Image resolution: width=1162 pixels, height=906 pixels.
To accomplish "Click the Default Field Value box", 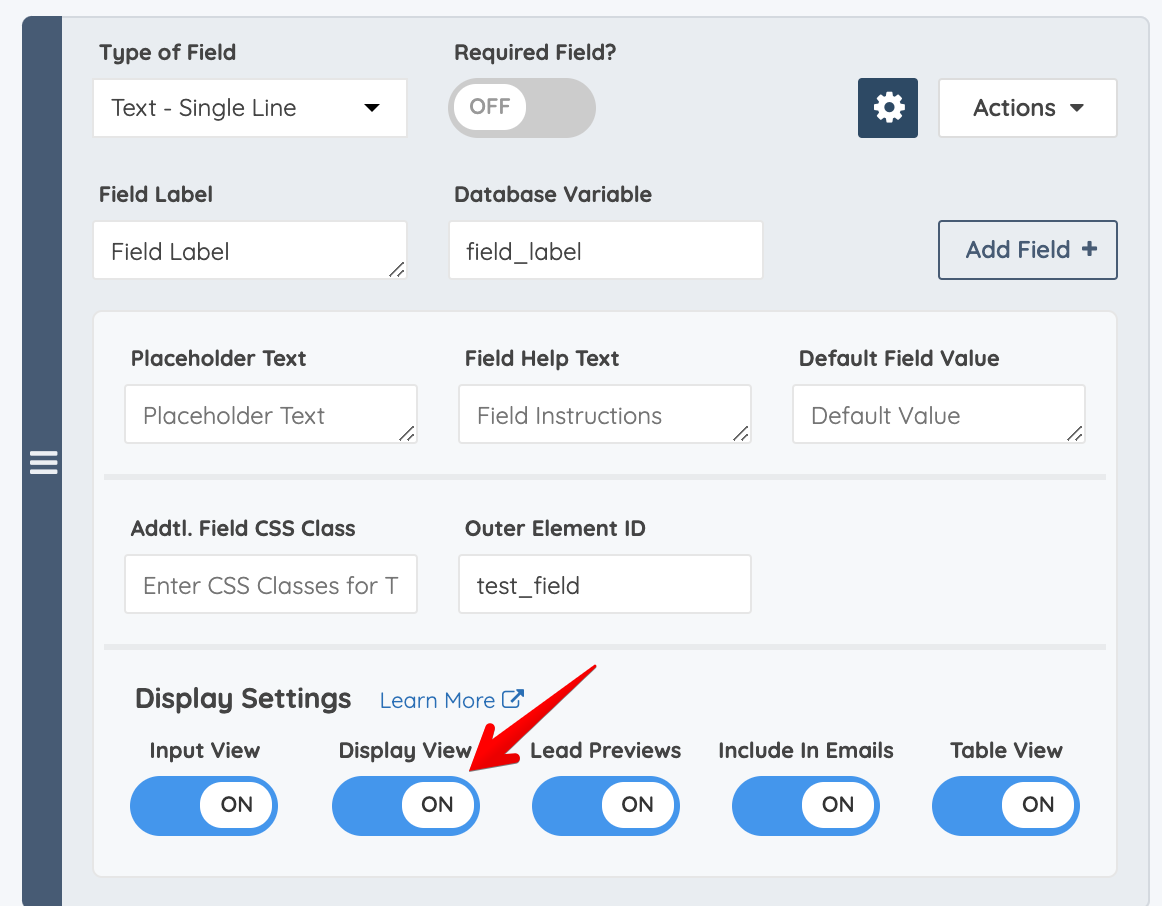I will point(937,413).
